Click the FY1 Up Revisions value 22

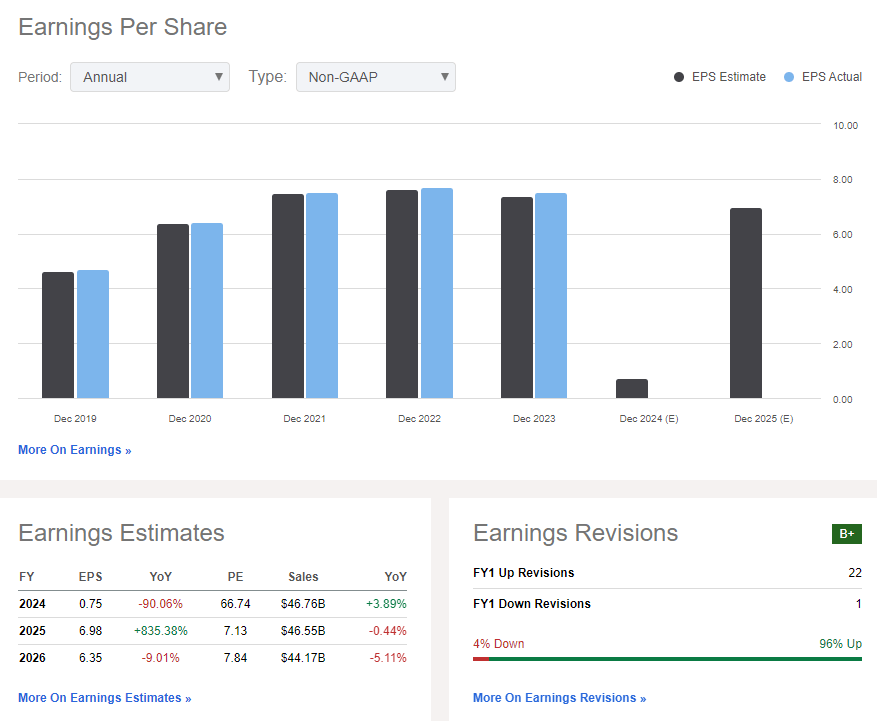(855, 573)
